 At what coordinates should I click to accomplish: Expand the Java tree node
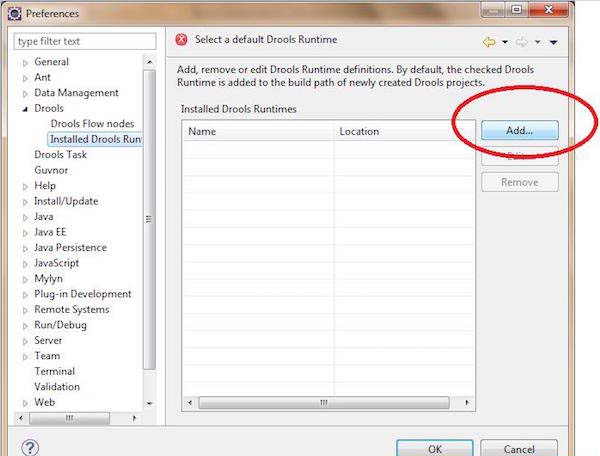pyautogui.click(x=25, y=218)
